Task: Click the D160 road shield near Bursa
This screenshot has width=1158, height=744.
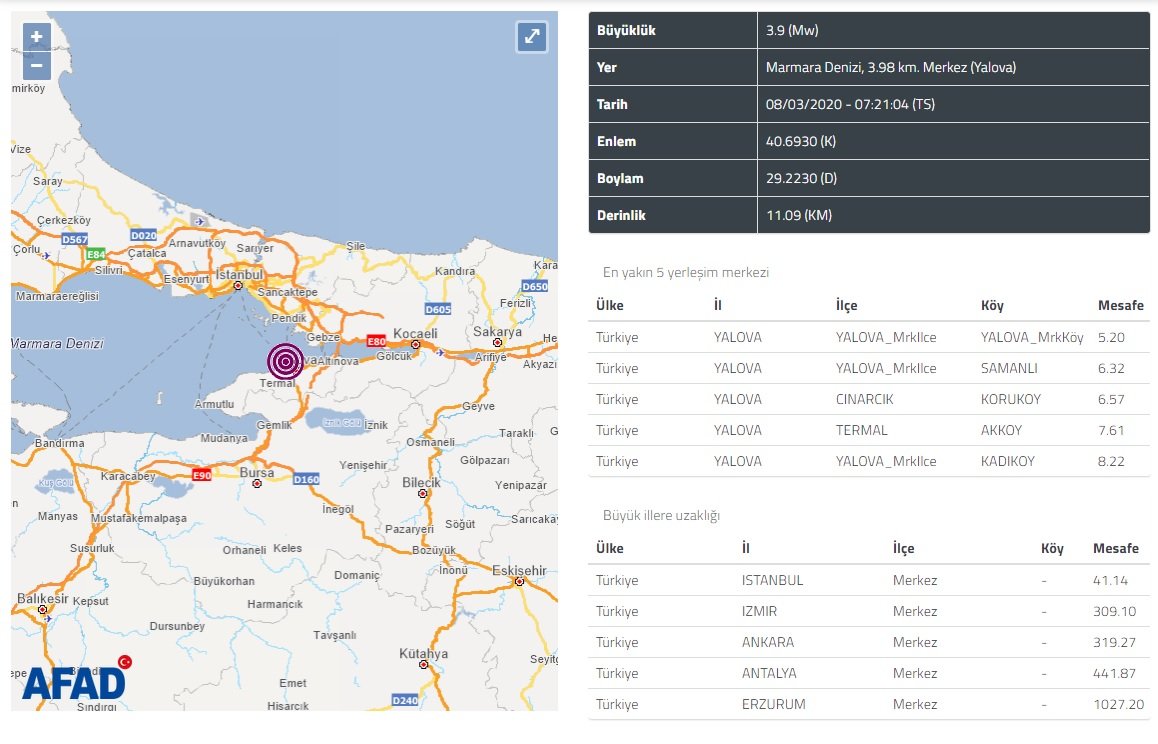Action: click(306, 480)
